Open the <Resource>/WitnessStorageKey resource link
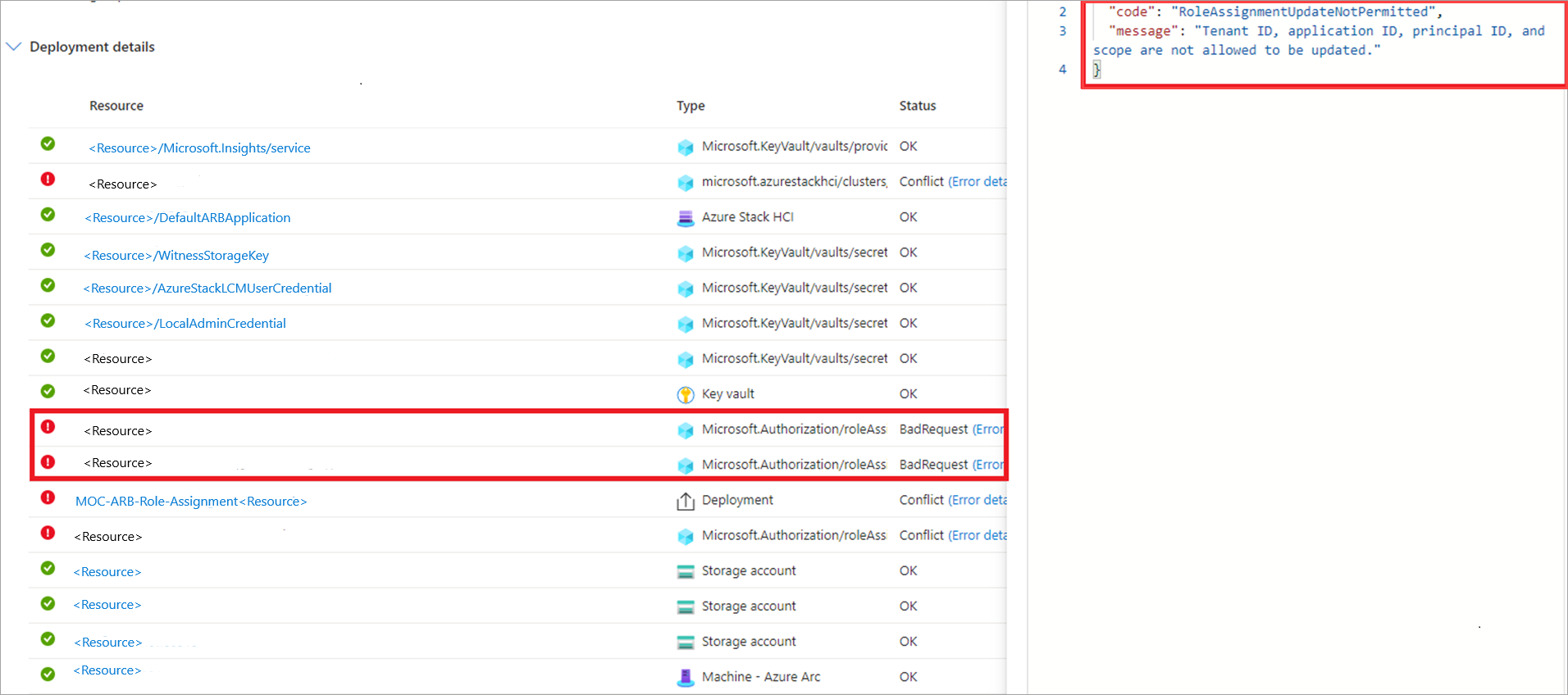This screenshot has width=1568, height=695. point(176,256)
